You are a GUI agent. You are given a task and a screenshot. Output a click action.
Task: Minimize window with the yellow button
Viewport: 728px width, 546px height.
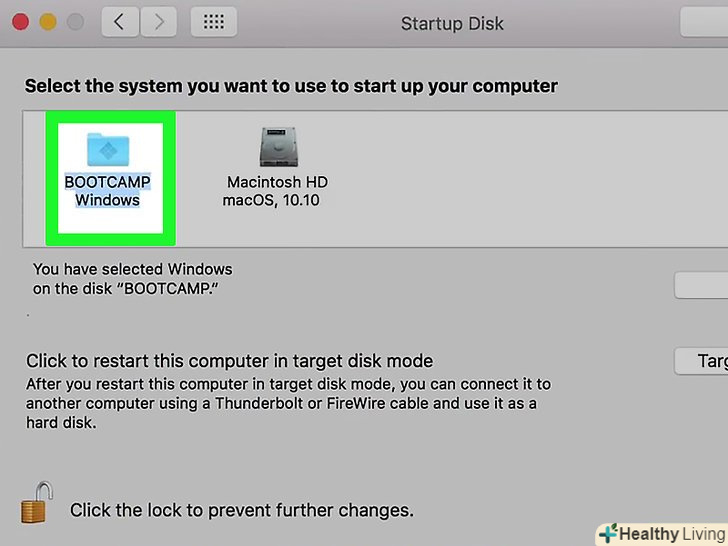(x=47, y=22)
